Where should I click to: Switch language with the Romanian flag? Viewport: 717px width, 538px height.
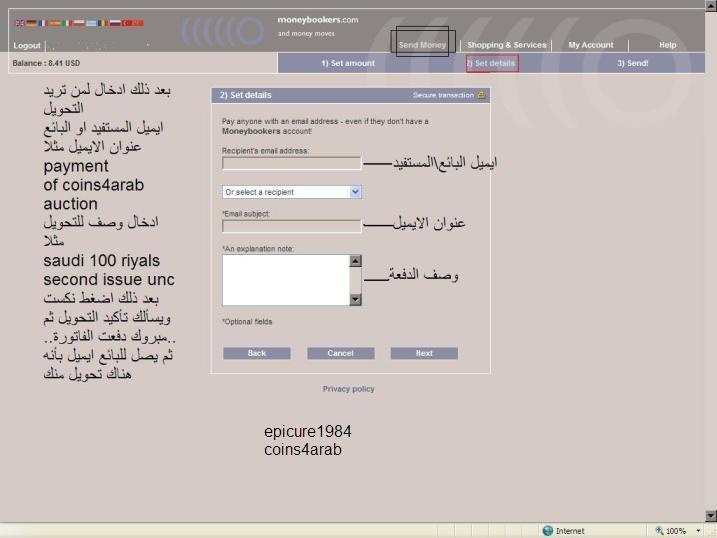[x=103, y=23]
